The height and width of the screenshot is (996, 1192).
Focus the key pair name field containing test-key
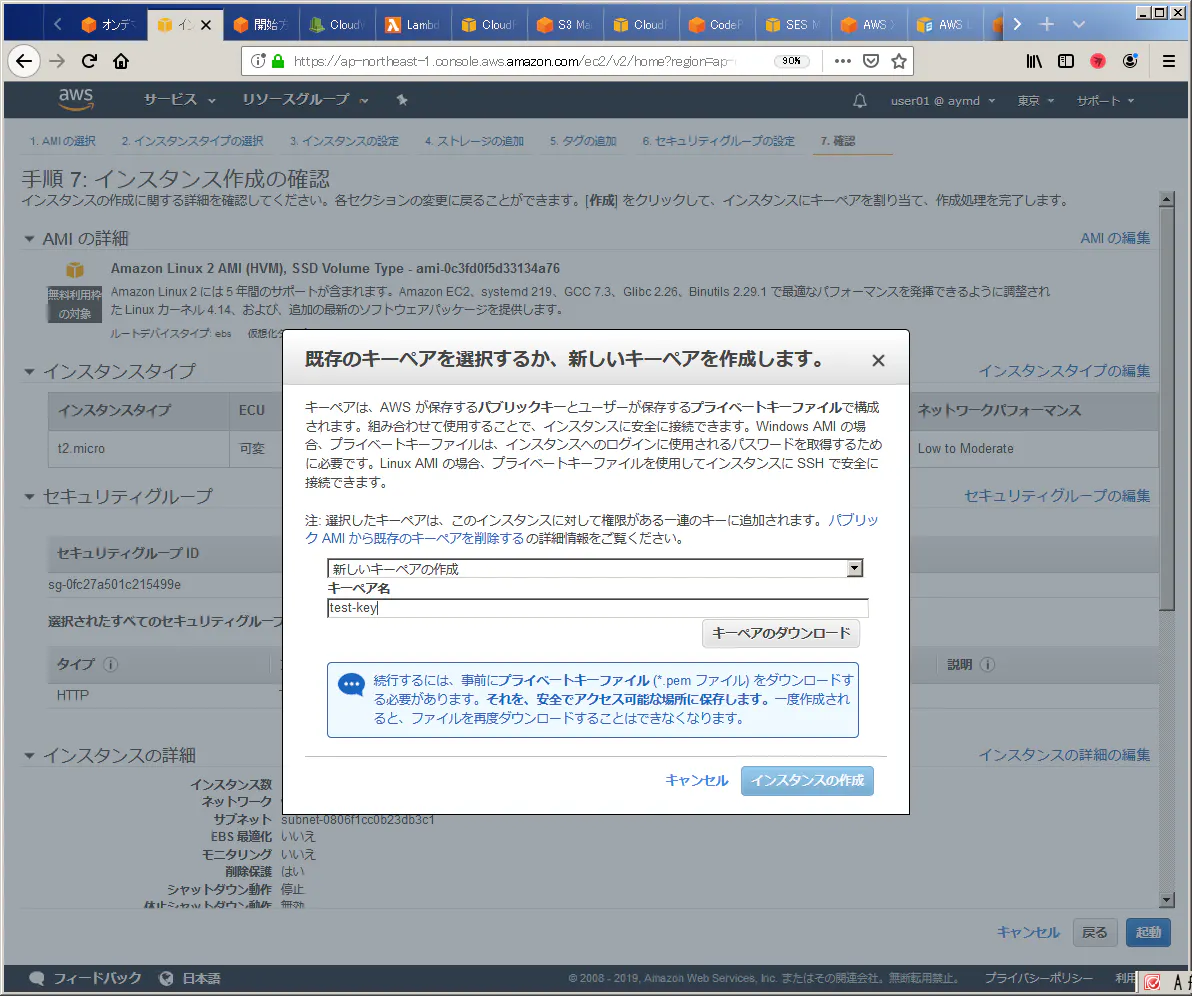[x=598, y=607]
